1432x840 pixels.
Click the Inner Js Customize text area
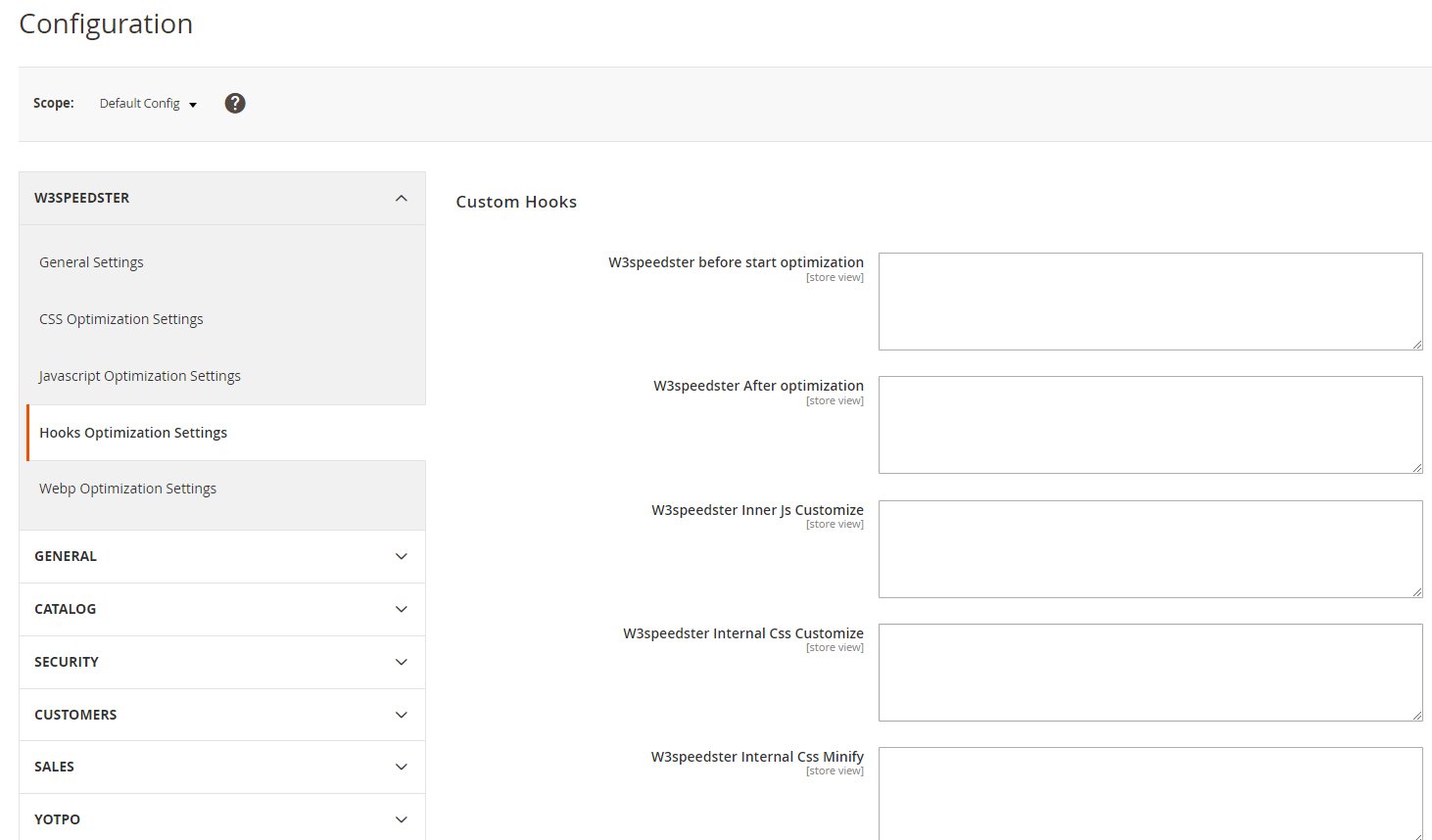[1150, 549]
